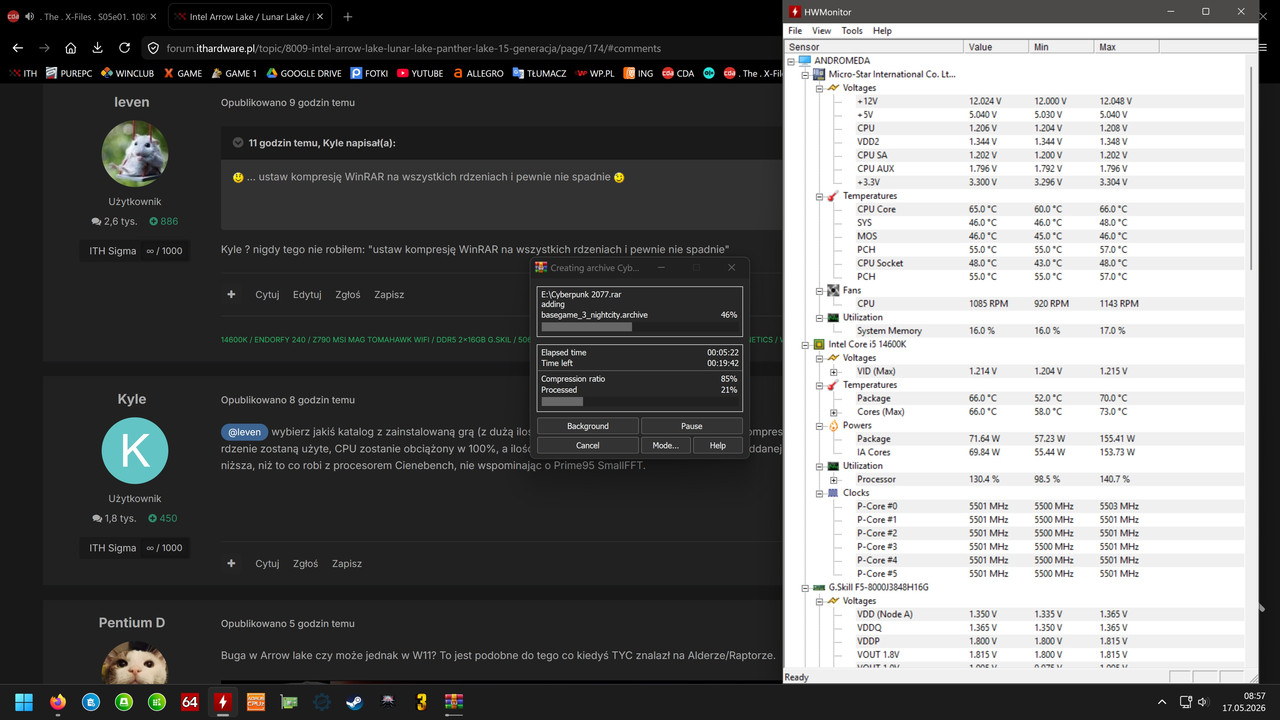Click the Windows Start button
The image size is (1280, 720).
point(24,702)
